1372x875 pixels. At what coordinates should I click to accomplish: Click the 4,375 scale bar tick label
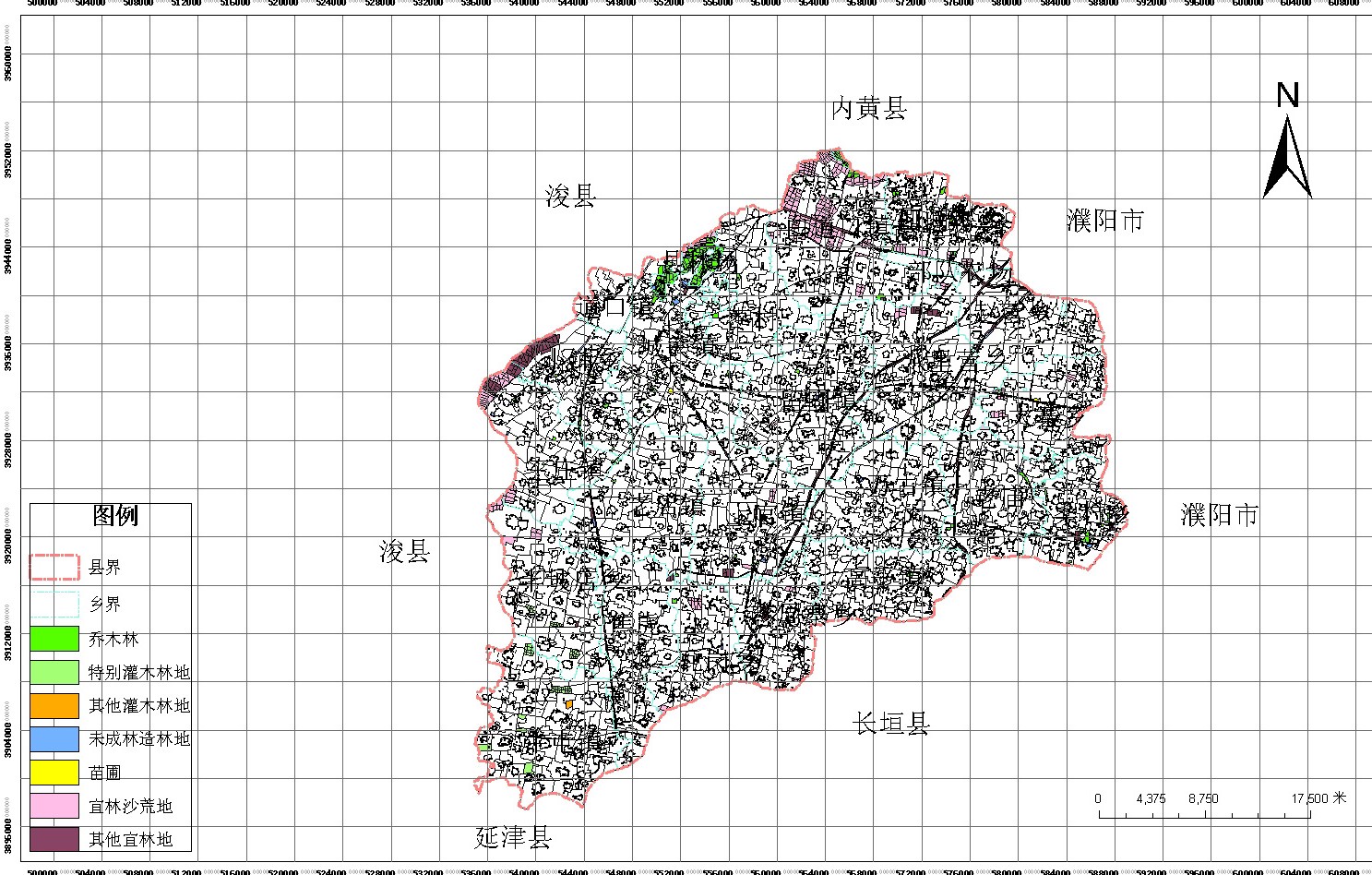(x=1151, y=798)
